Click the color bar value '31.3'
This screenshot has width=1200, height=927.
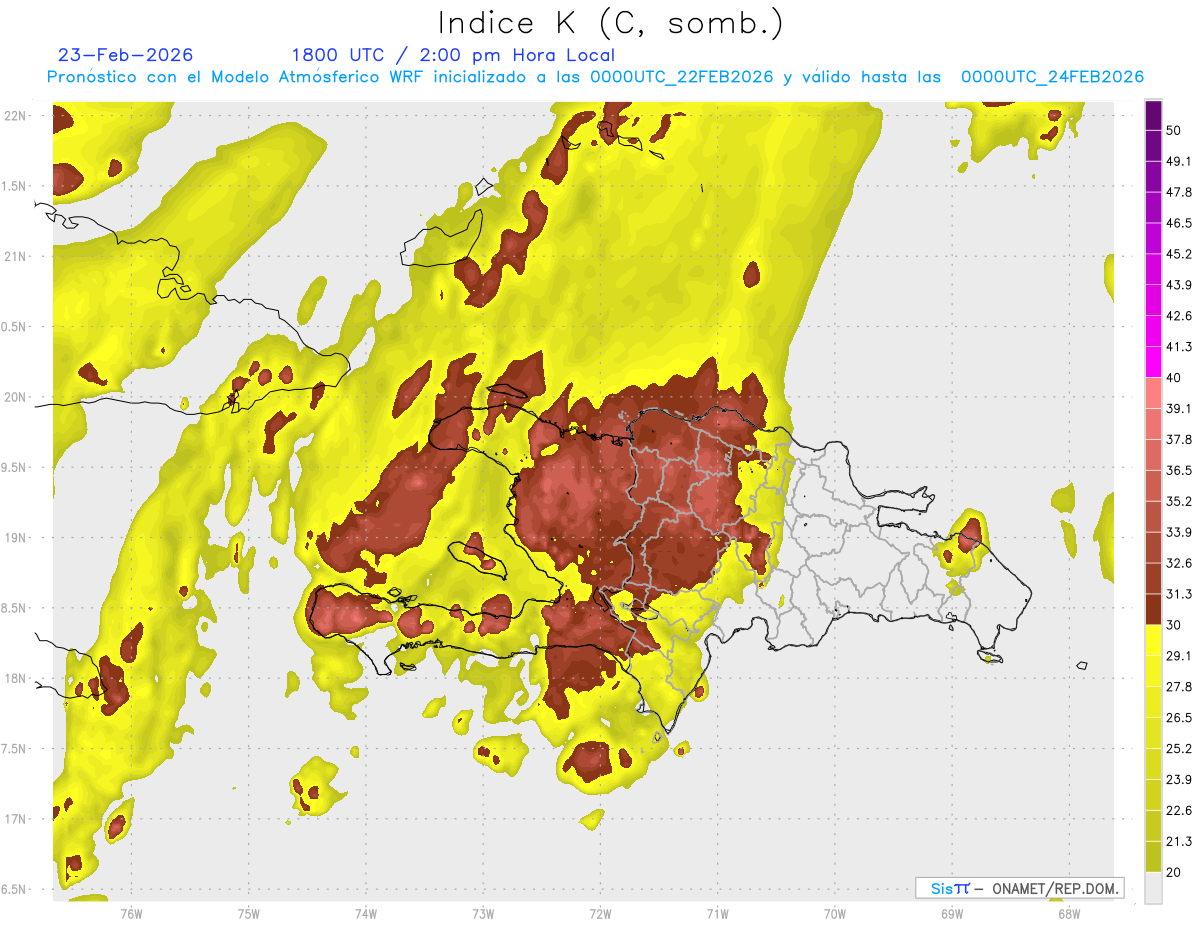point(1179,594)
